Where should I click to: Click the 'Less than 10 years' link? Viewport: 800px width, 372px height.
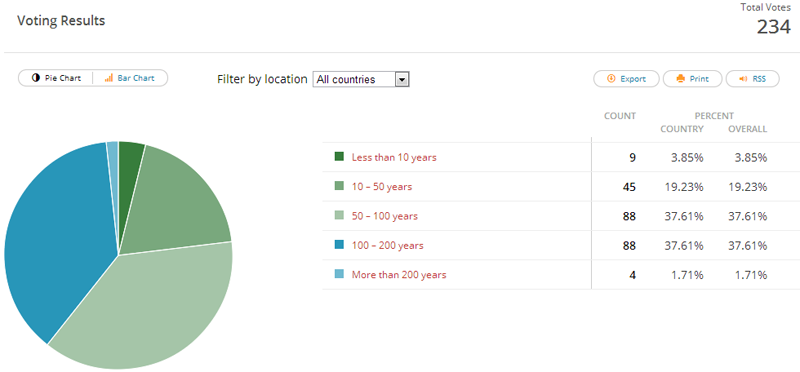pyautogui.click(x=394, y=157)
